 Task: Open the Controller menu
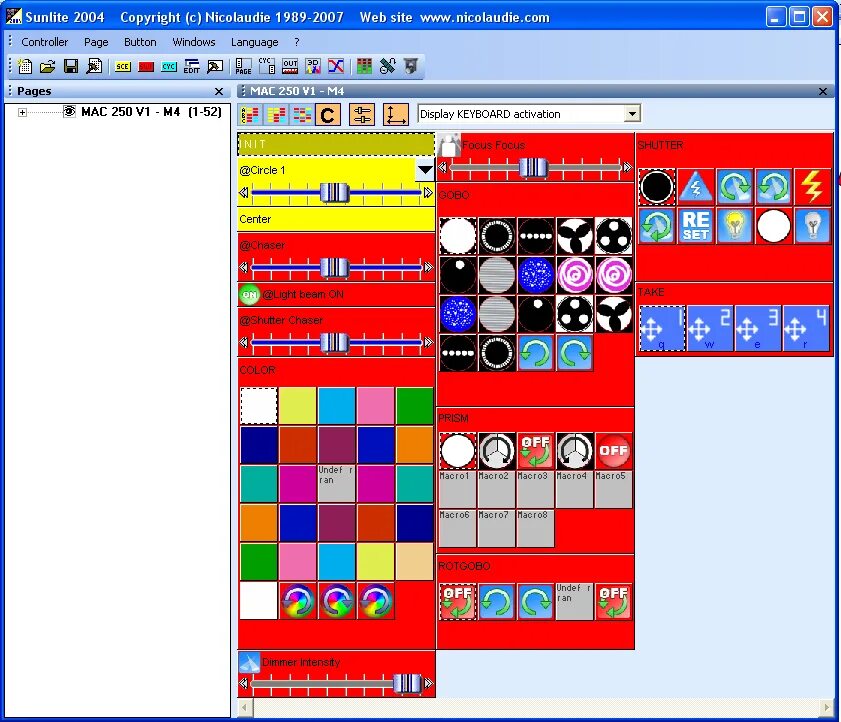point(45,42)
